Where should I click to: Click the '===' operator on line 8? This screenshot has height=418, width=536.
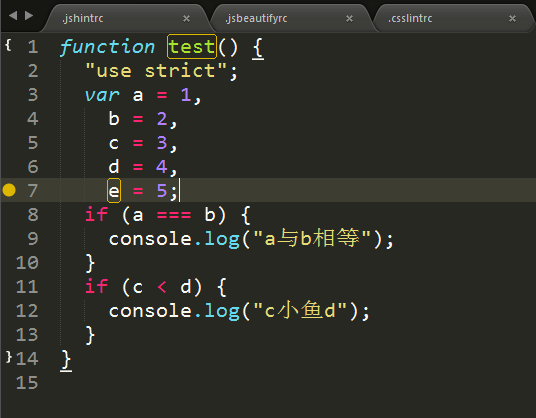click(174, 215)
